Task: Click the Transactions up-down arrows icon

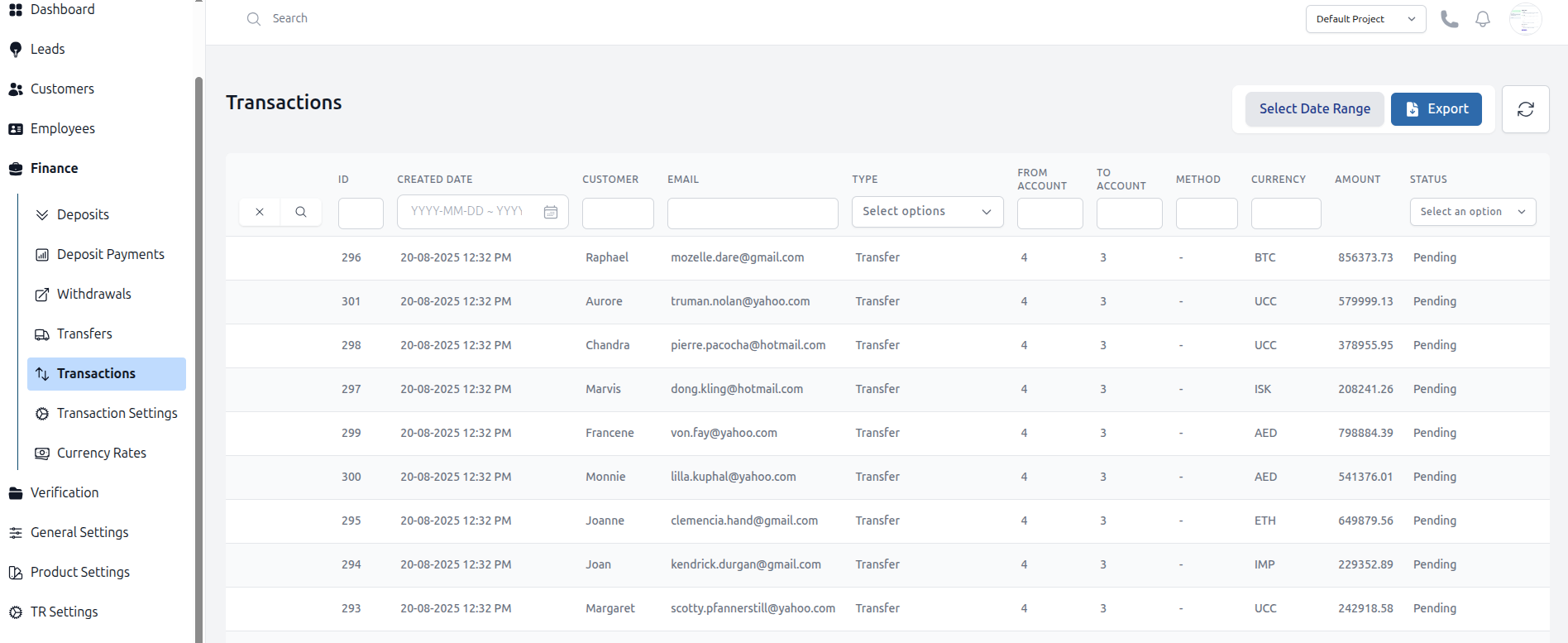Action: pyautogui.click(x=42, y=374)
